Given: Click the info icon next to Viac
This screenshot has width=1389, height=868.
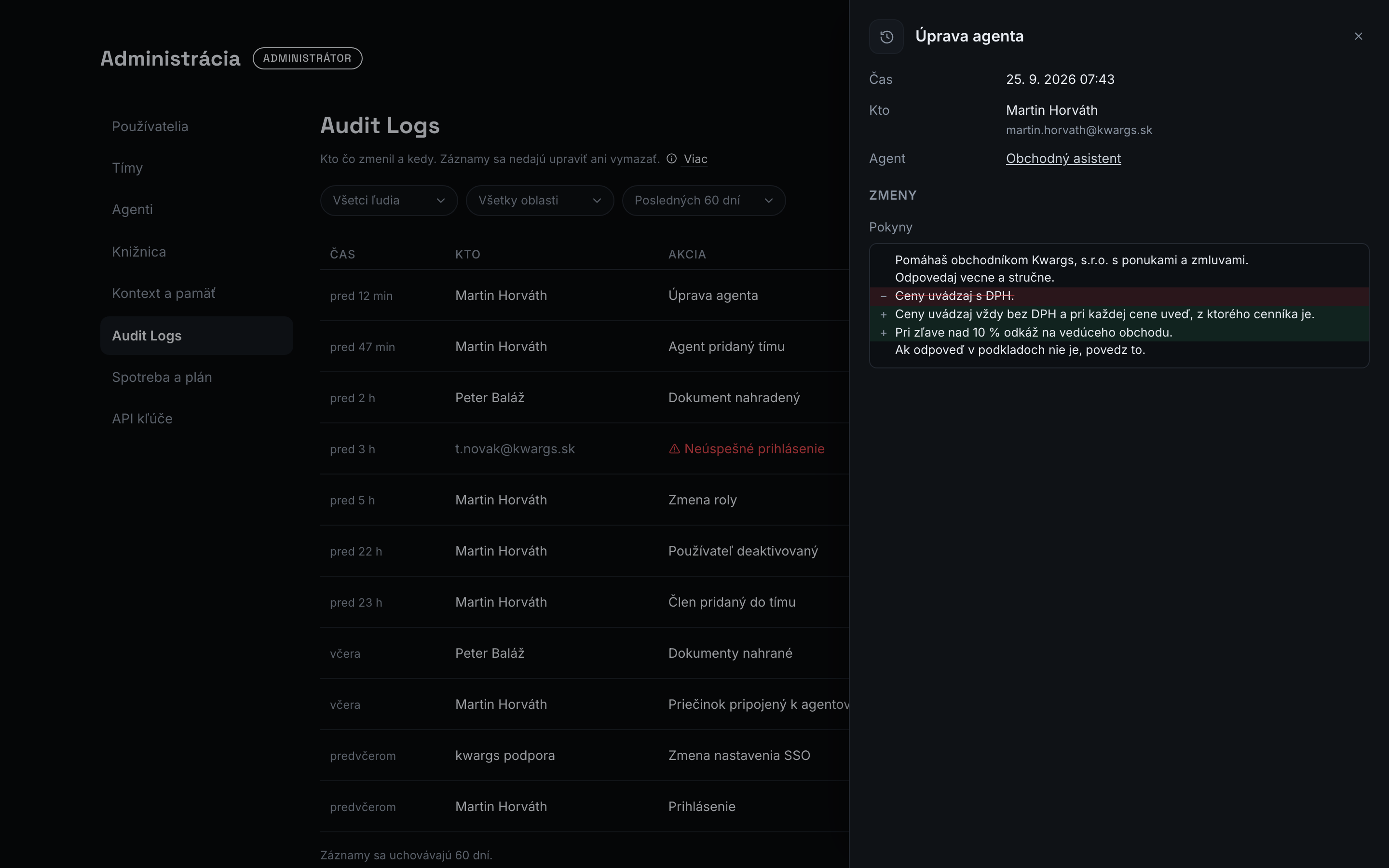Looking at the screenshot, I should (x=671, y=159).
